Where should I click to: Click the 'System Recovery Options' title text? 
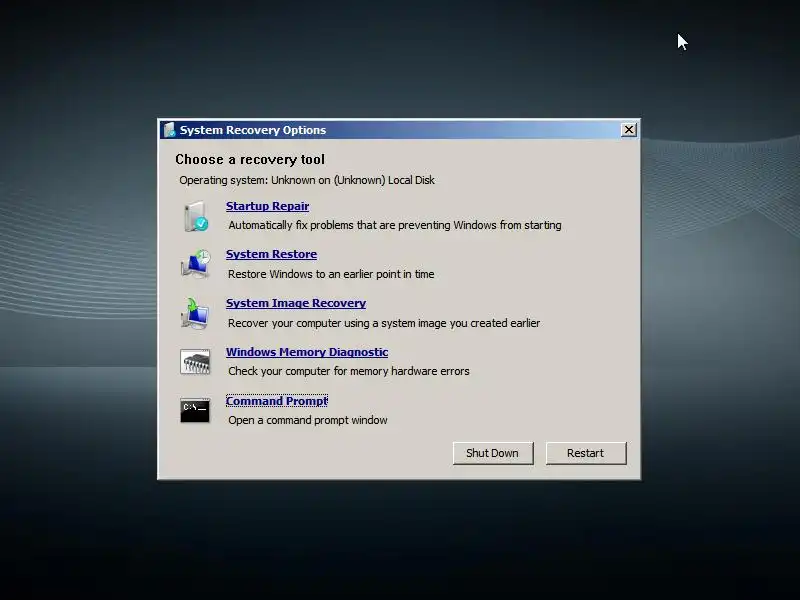[x=253, y=130]
